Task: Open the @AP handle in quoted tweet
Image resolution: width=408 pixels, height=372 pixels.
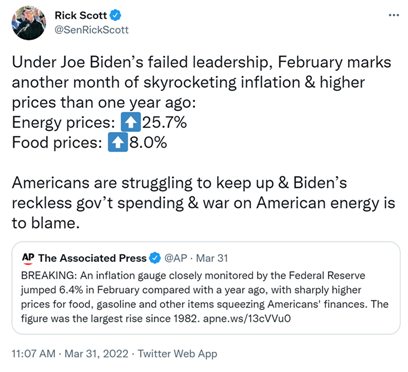Action: pyautogui.click(x=176, y=258)
